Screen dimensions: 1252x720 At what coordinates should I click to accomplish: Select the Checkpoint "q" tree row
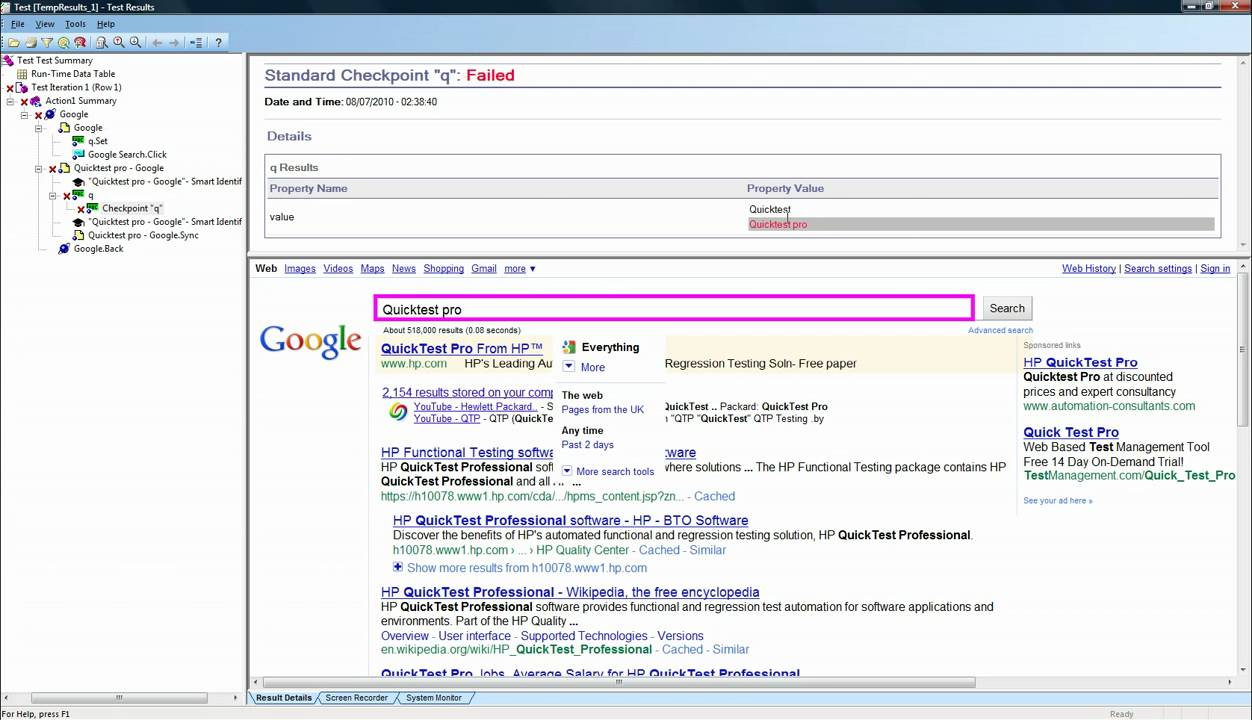(x=132, y=208)
